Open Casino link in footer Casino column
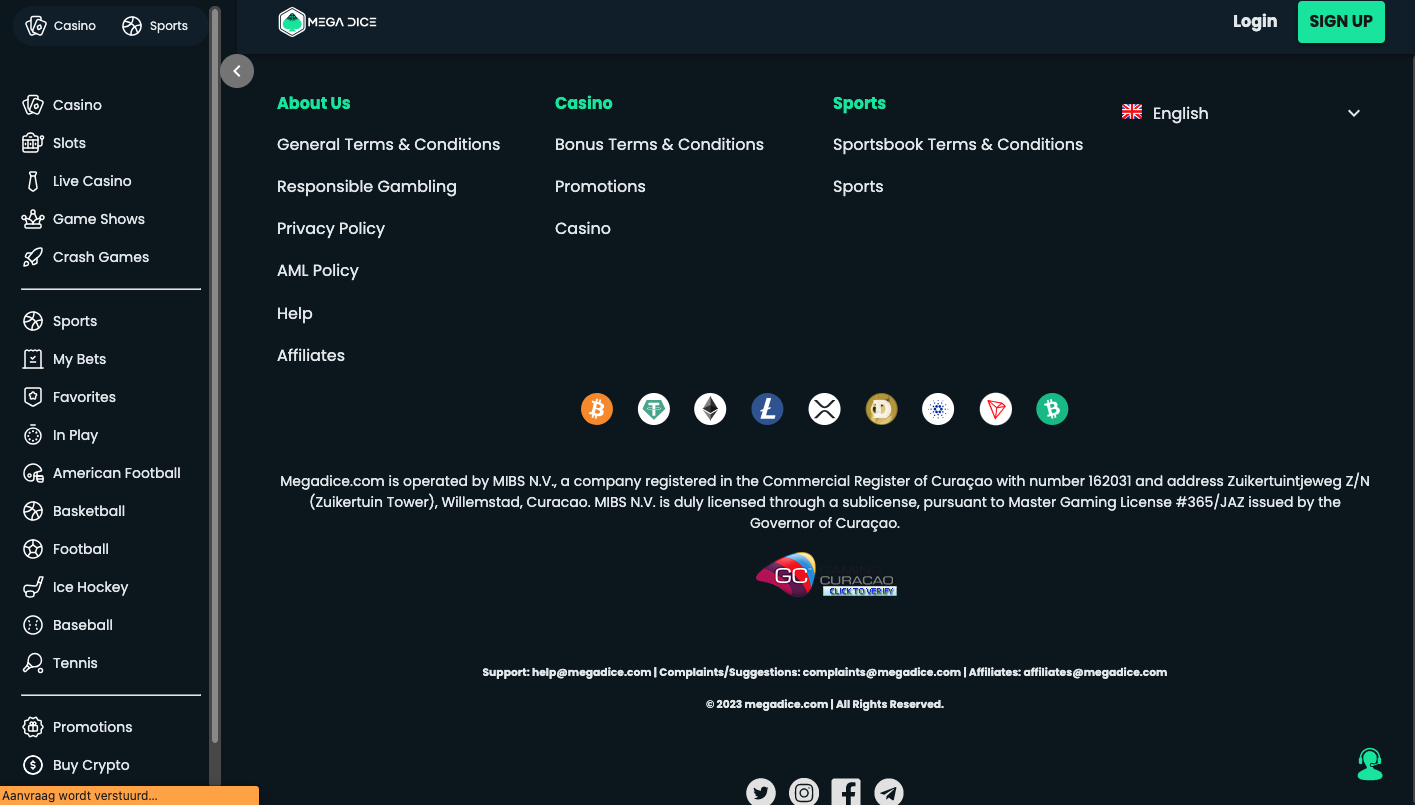 pos(583,229)
